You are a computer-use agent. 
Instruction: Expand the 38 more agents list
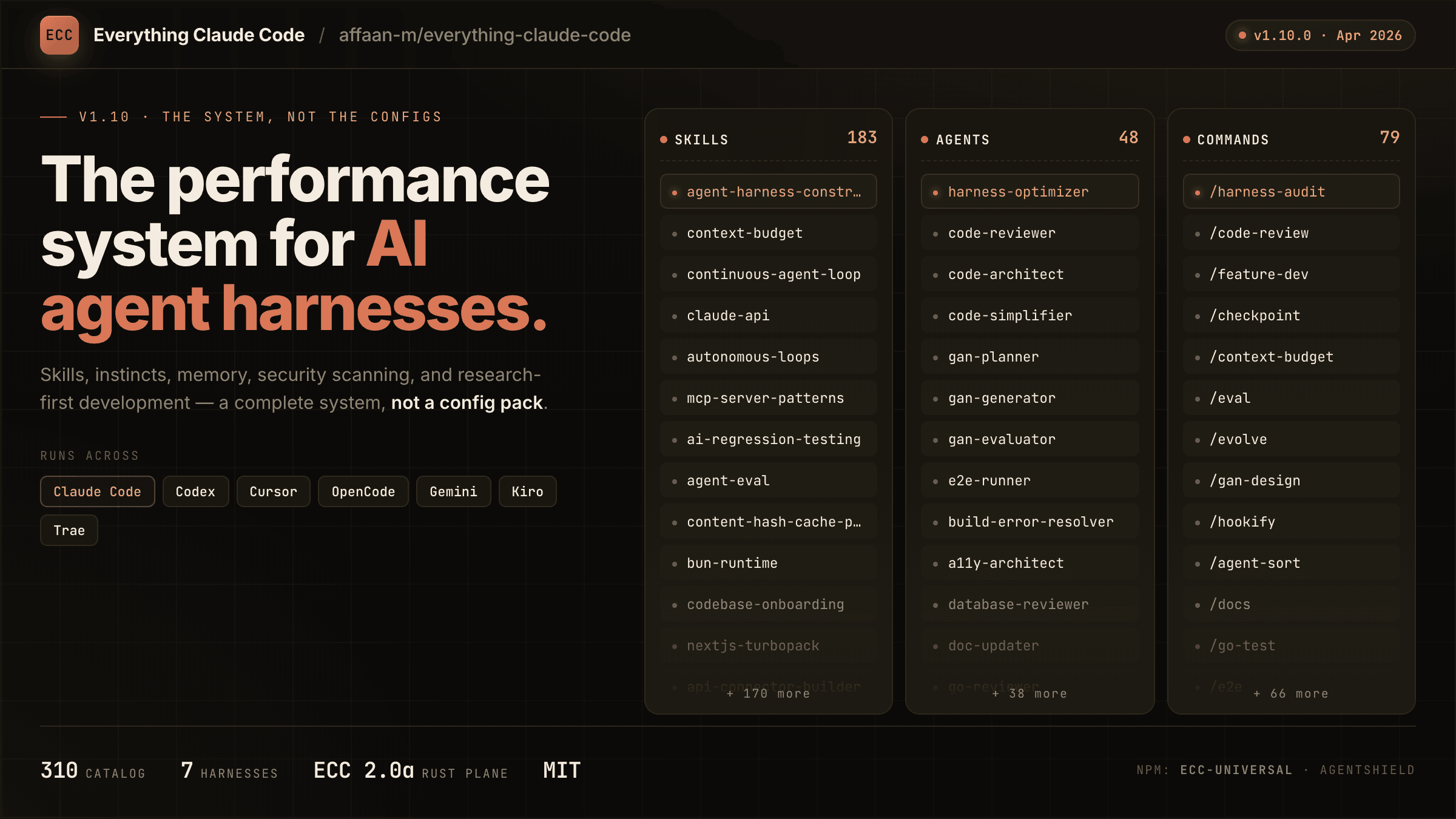pos(1030,693)
